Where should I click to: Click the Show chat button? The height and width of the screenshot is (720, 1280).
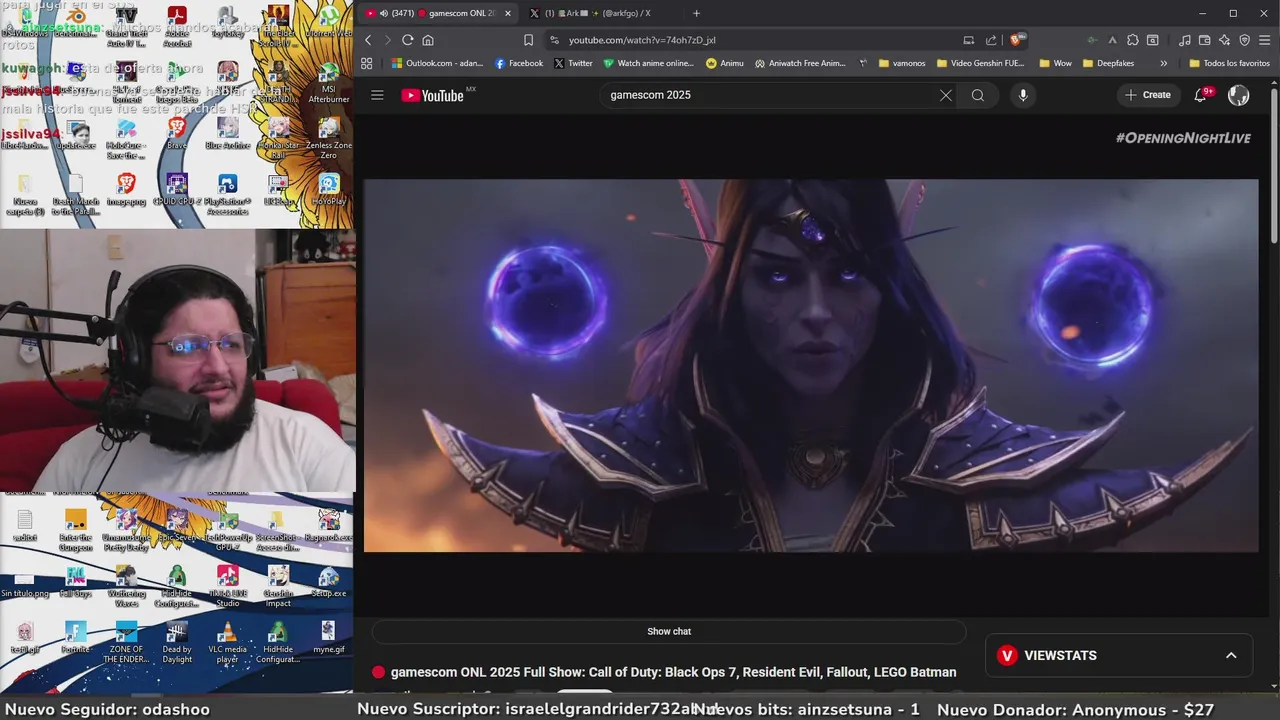(669, 631)
